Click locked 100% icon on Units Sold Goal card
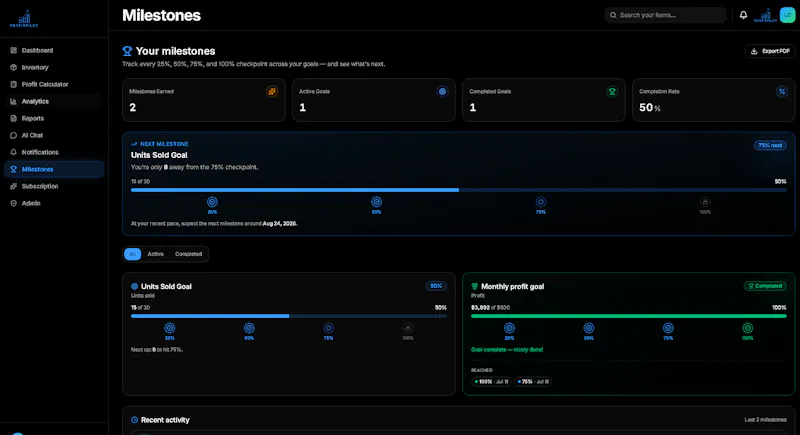Viewport: 800px width, 435px height. [x=408, y=328]
